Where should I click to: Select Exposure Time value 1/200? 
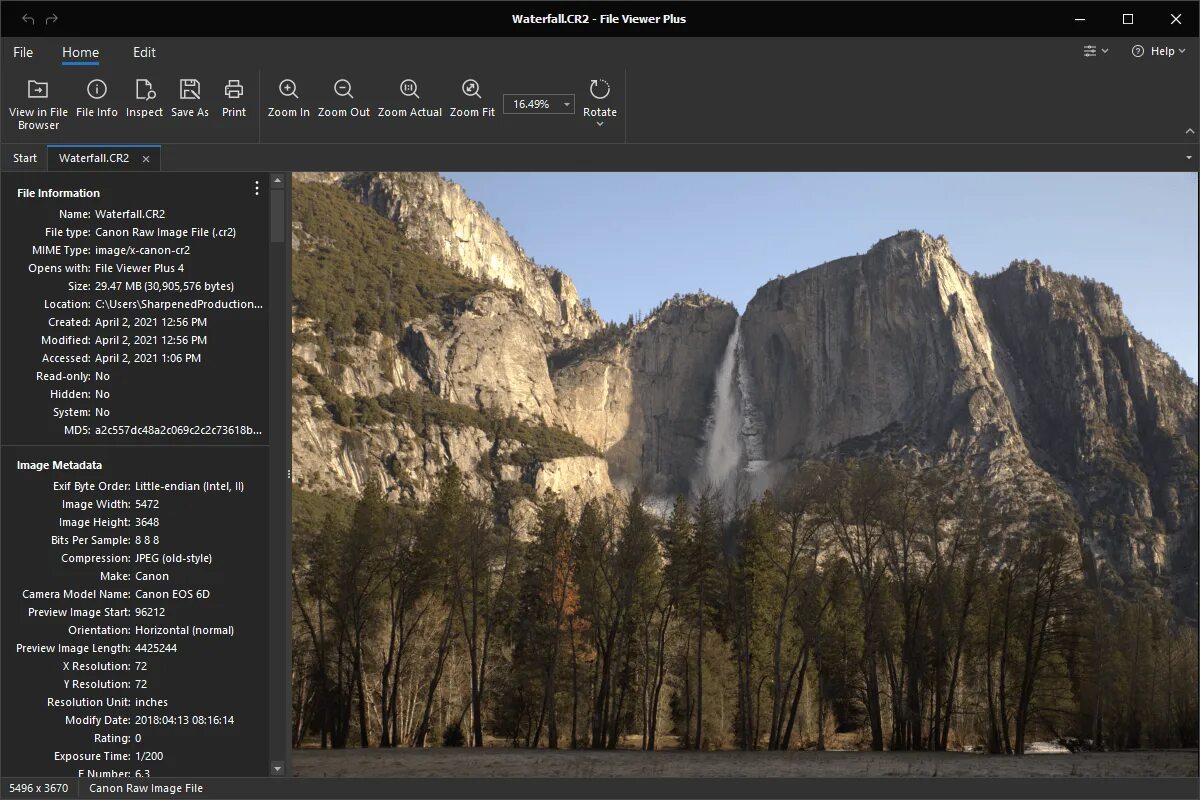tap(148, 756)
